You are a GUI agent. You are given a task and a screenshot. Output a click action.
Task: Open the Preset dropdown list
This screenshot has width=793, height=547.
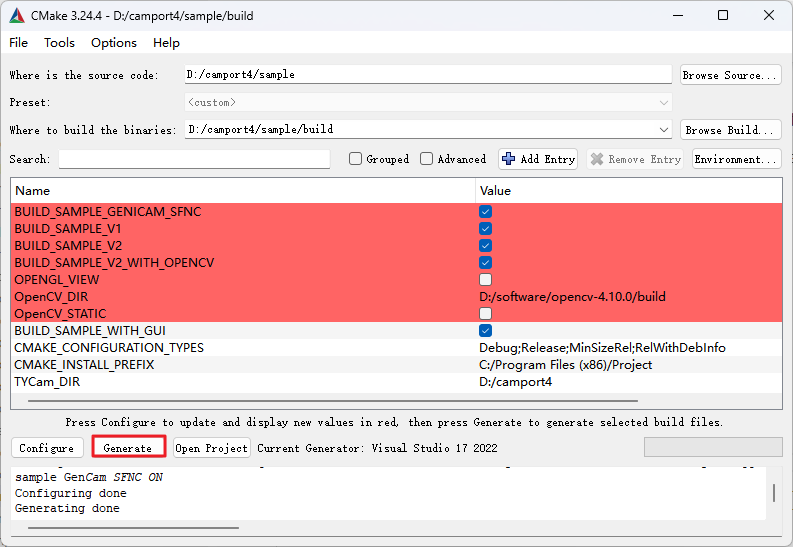pyautogui.click(x=664, y=103)
